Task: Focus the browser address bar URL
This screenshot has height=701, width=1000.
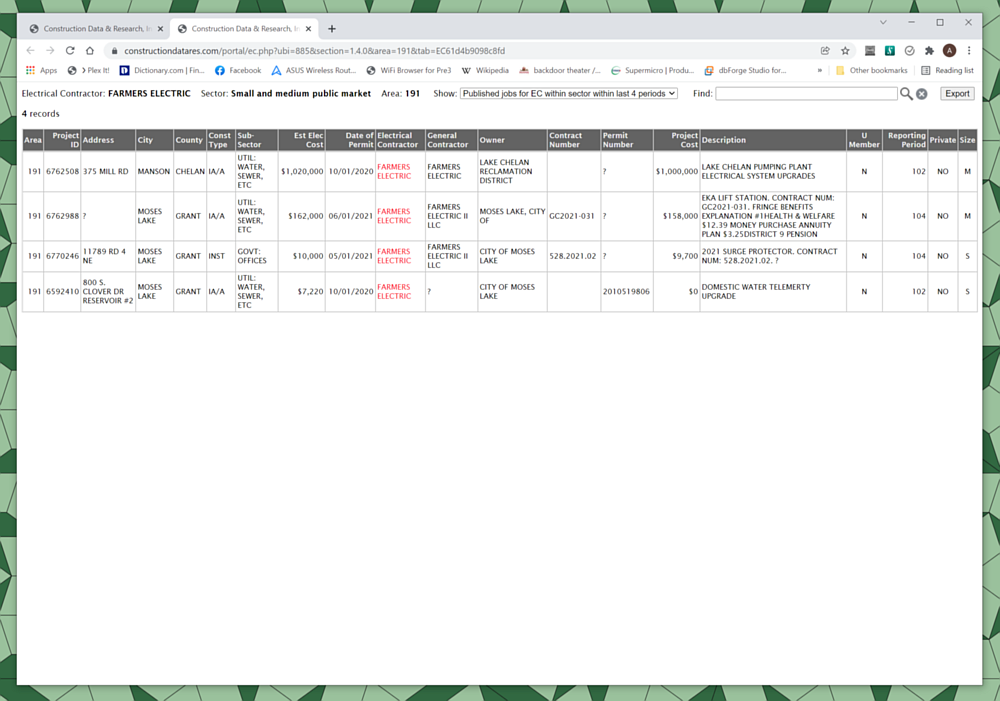Action: tap(314, 50)
